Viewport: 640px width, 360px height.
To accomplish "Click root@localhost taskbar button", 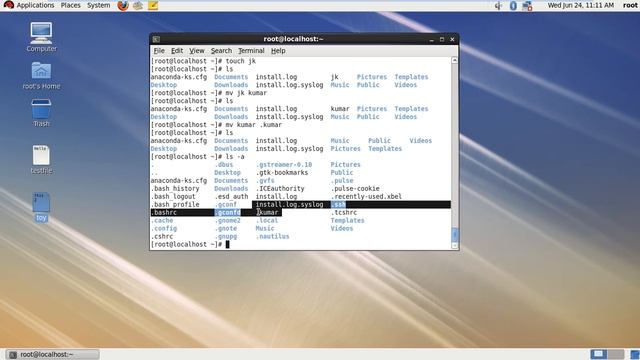I will (53, 354).
